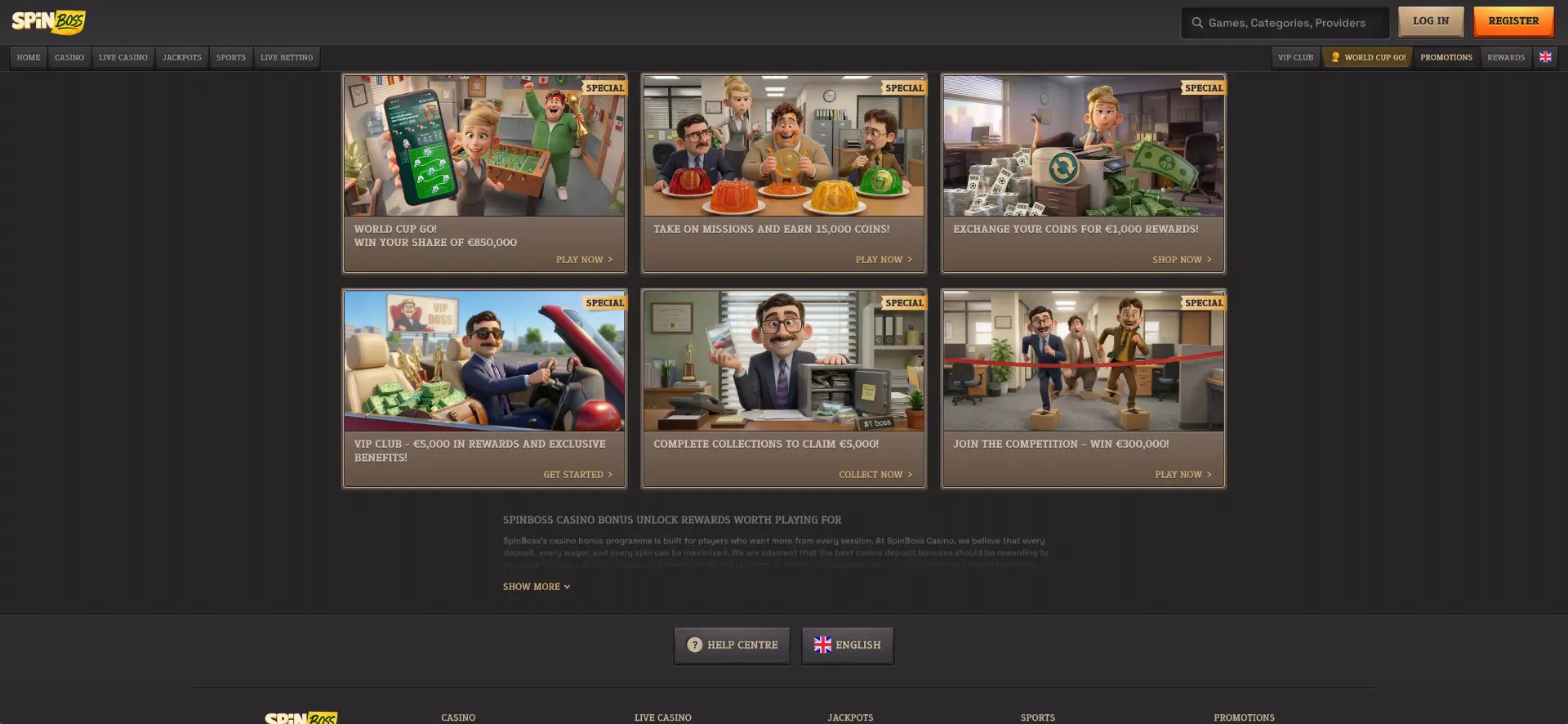Select JACKPOTS in top navigation

[182, 57]
